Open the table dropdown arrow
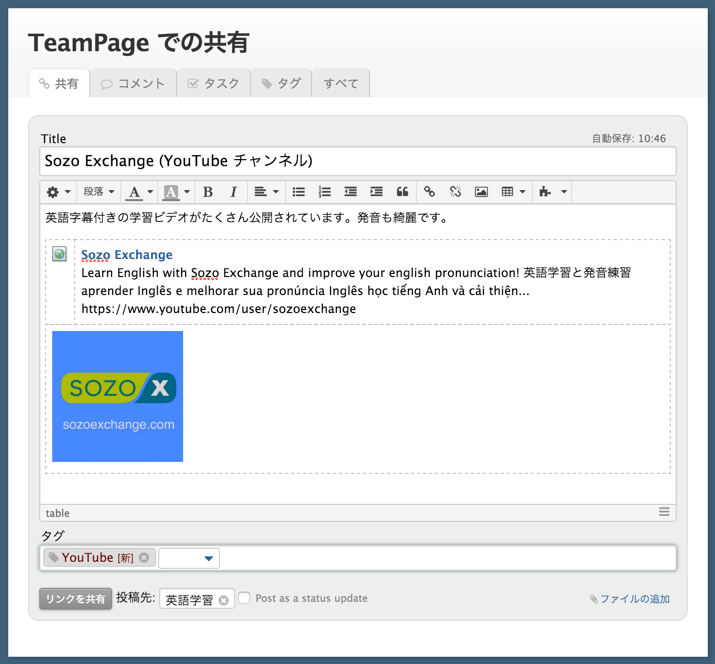The height and width of the screenshot is (664, 715). (523, 192)
